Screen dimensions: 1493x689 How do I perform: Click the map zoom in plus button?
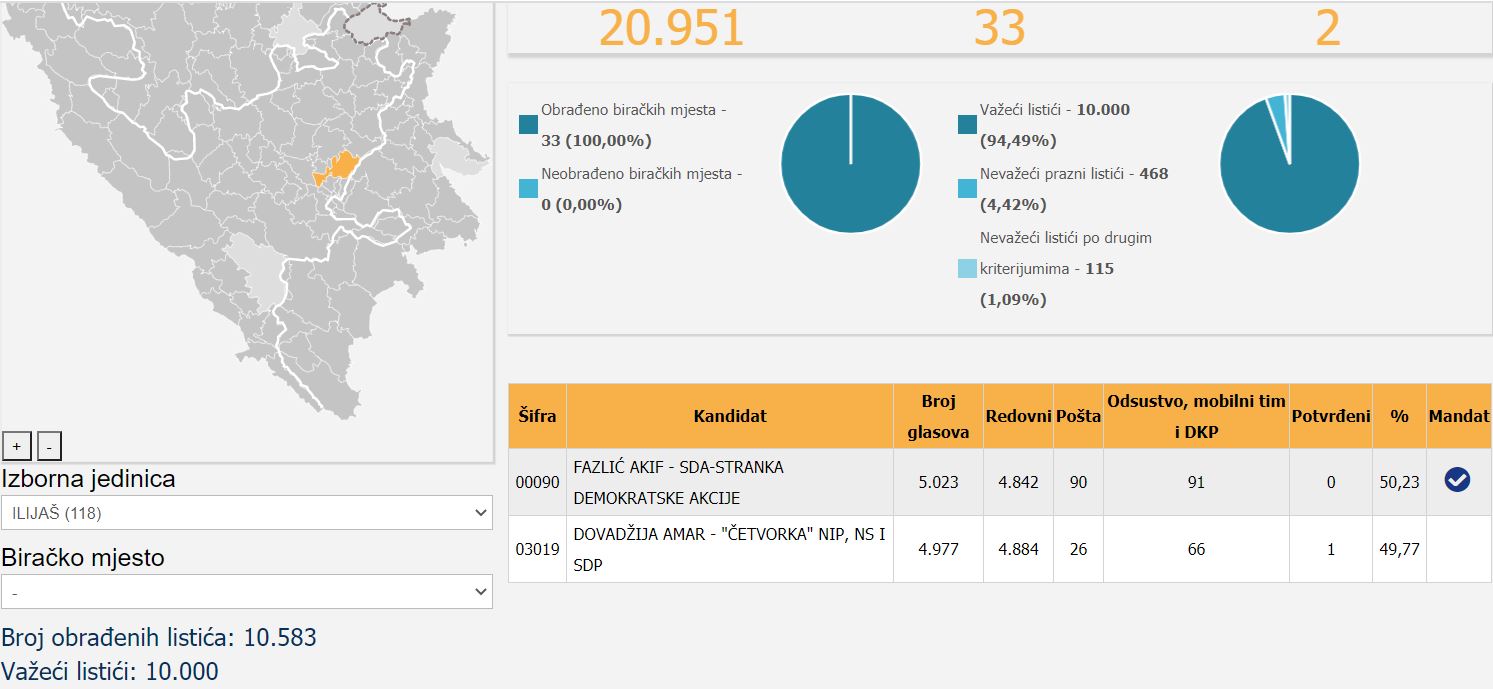point(16,446)
